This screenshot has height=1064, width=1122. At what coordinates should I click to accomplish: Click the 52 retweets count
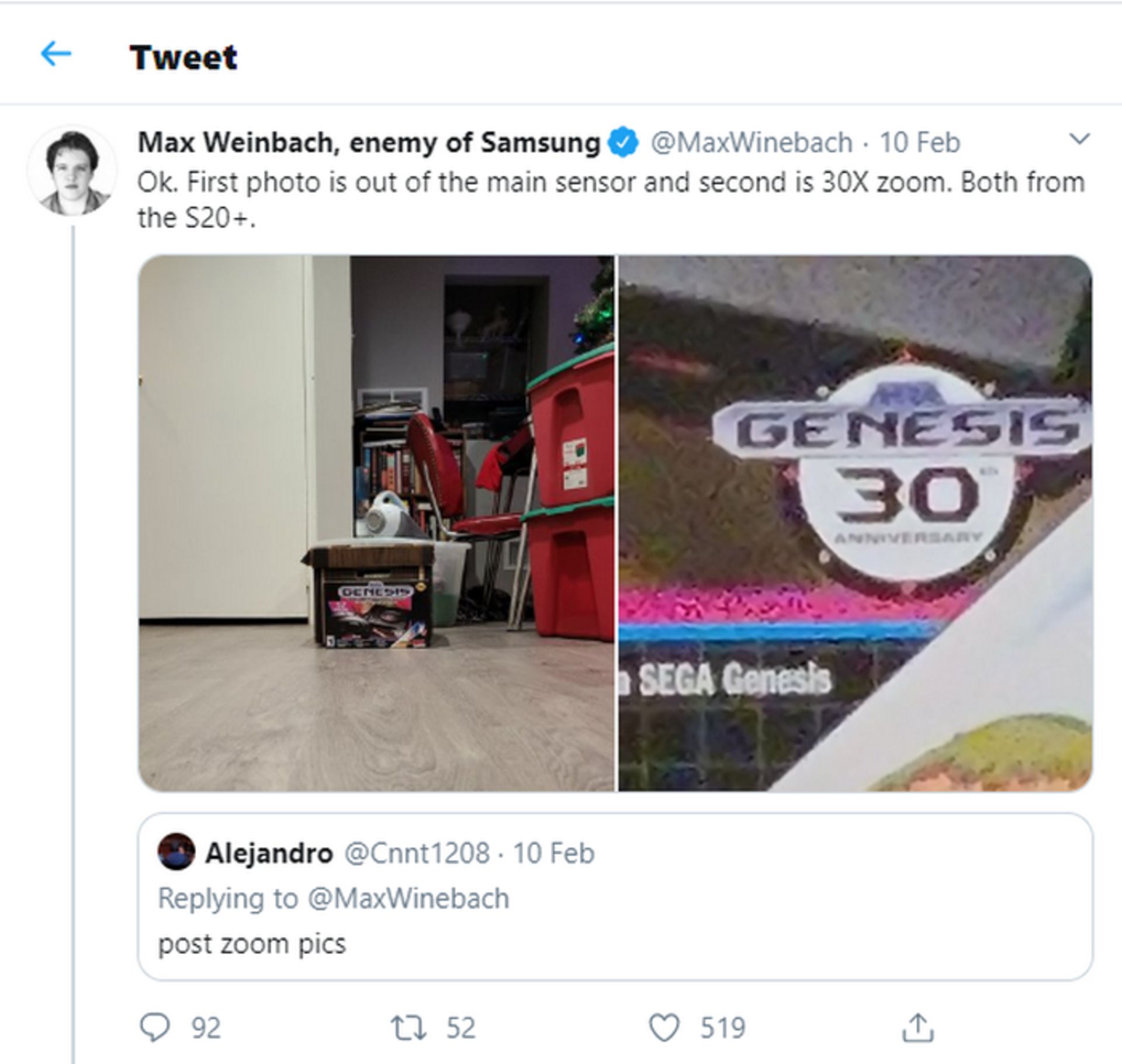click(x=461, y=1028)
